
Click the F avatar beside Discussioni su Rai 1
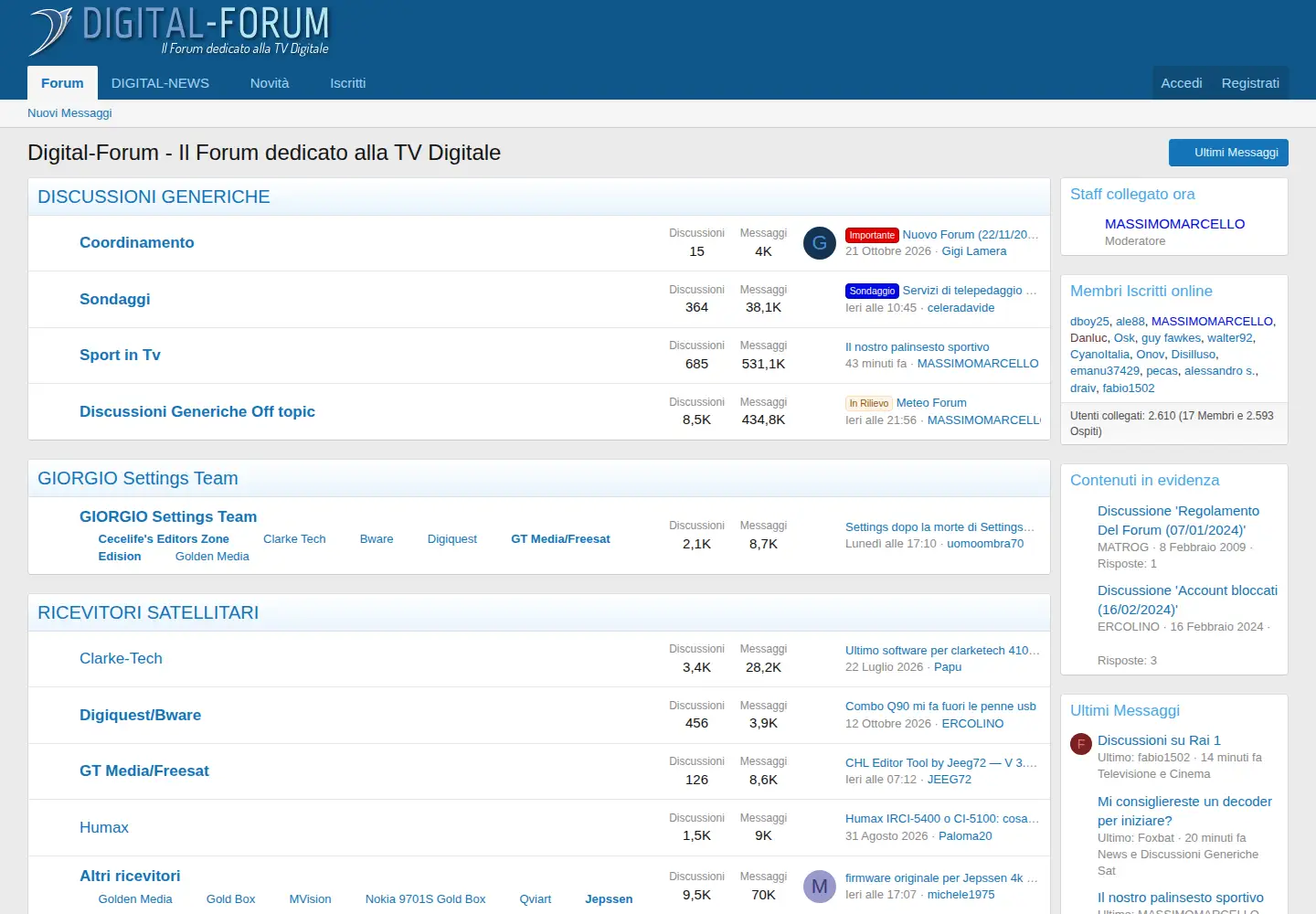[1081, 744]
